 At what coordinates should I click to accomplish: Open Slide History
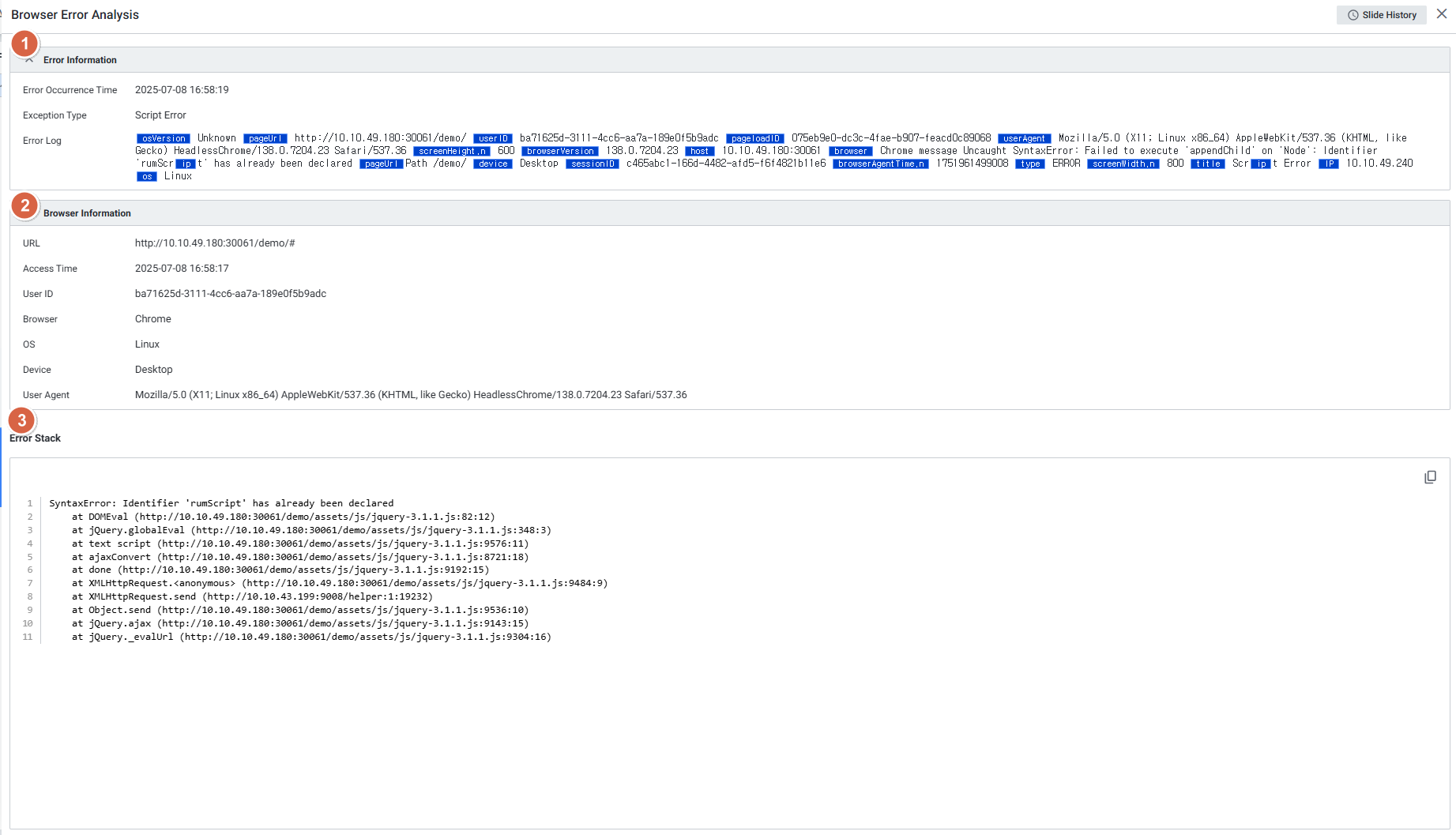(1381, 15)
